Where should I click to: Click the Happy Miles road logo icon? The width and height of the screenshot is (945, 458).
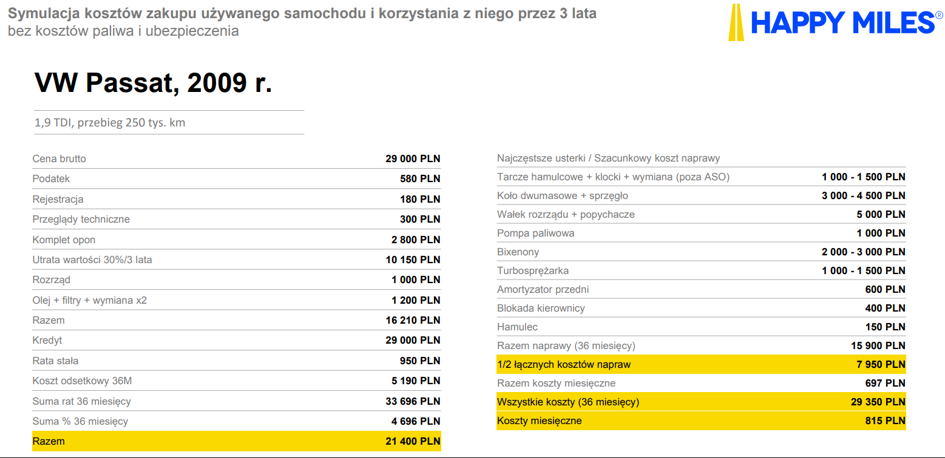tap(735, 22)
